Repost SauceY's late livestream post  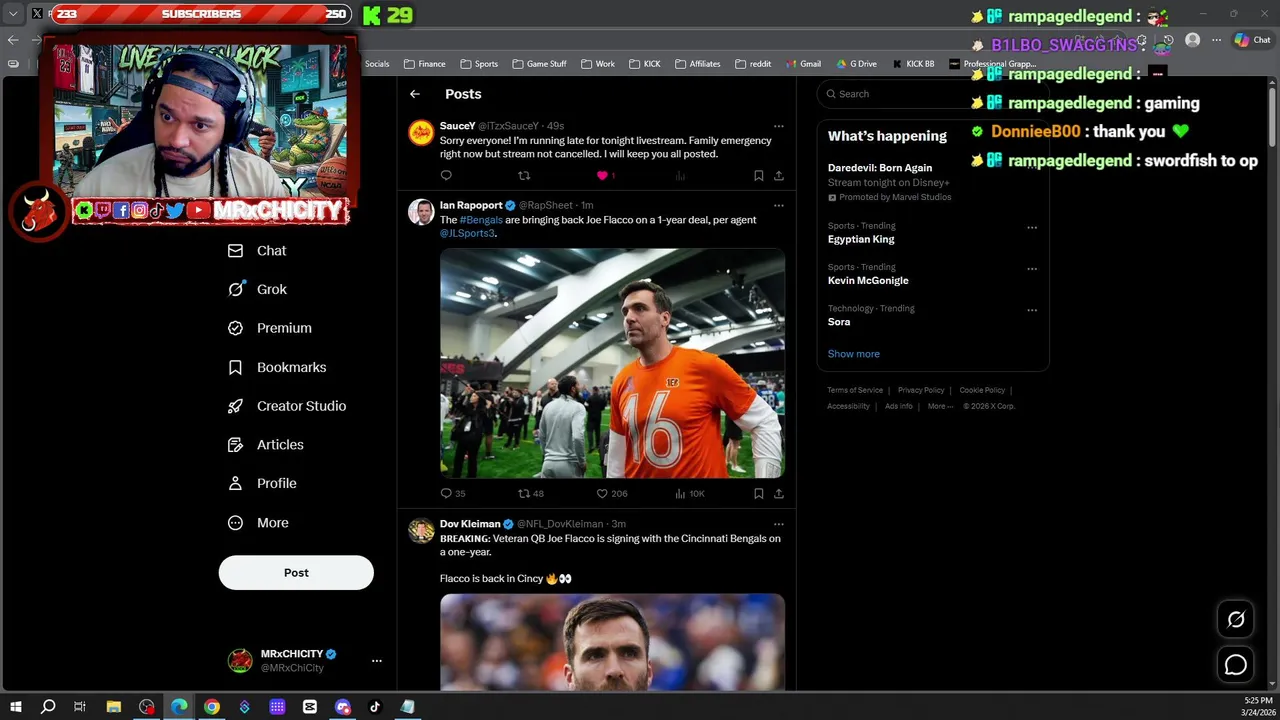(524, 176)
